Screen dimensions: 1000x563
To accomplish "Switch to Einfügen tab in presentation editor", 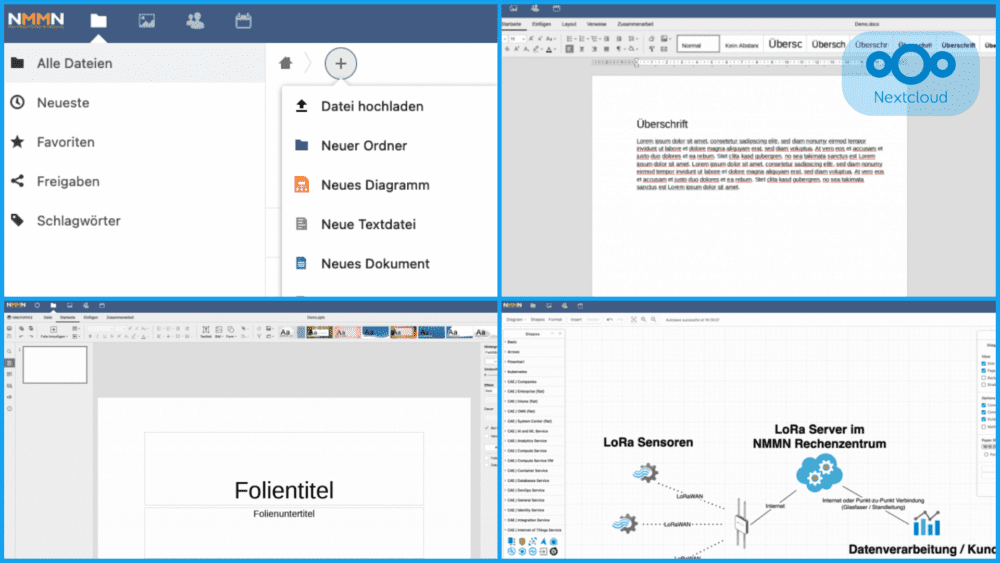I will (91, 318).
